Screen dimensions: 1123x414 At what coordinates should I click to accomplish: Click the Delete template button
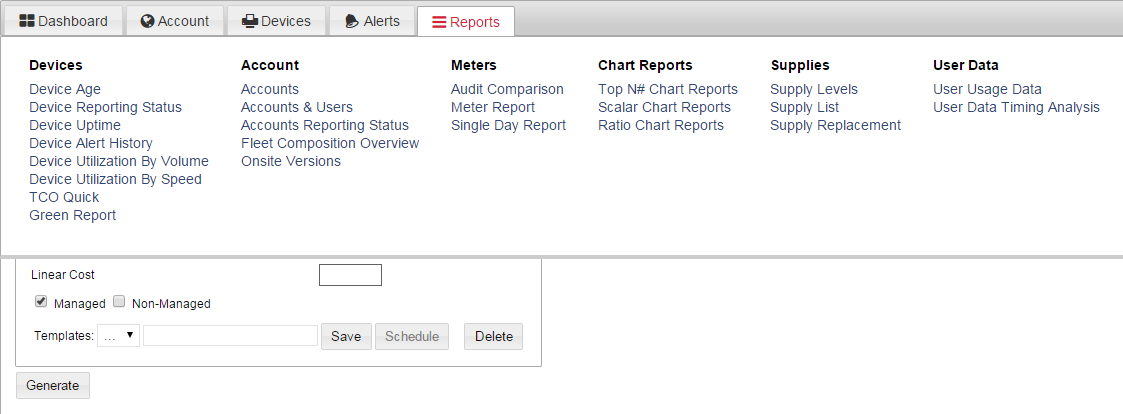(x=493, y=337)
